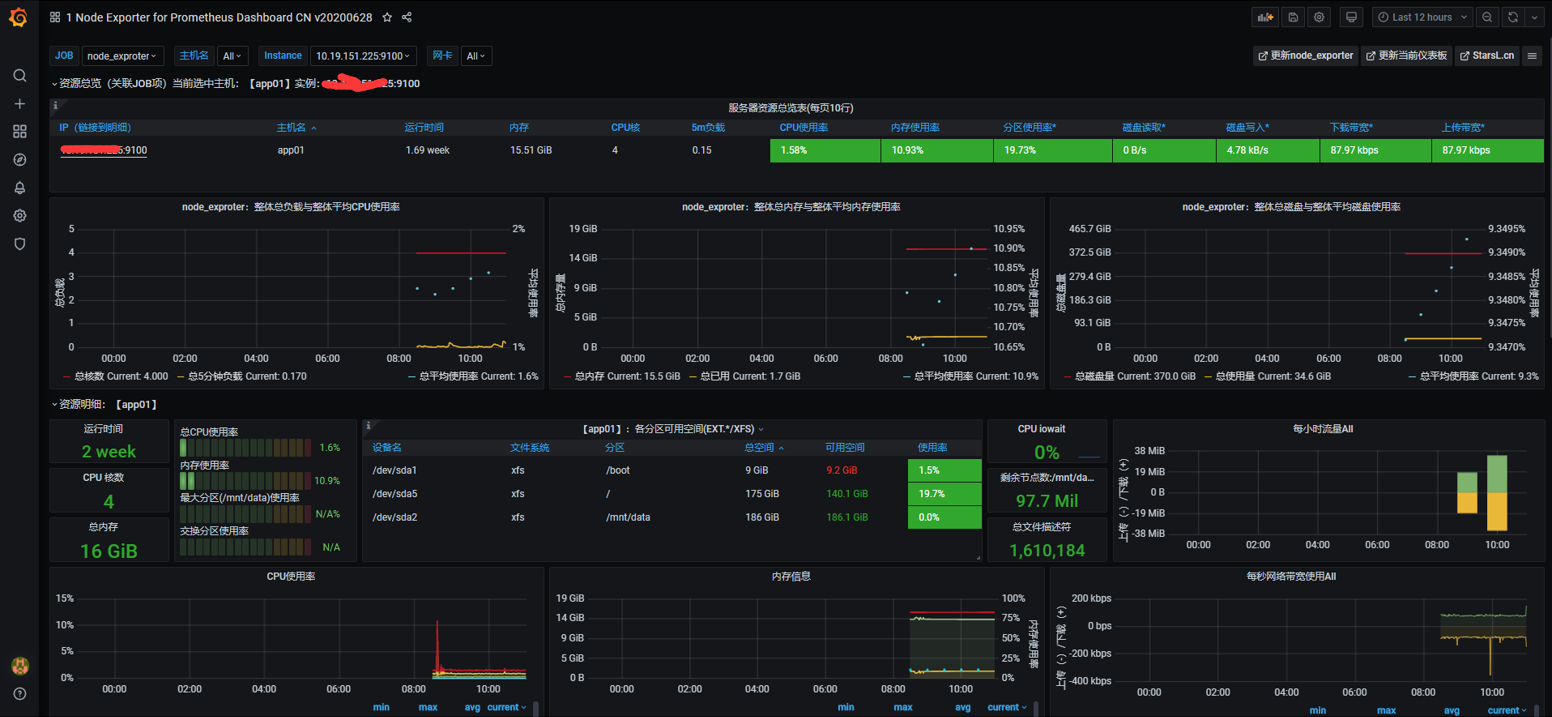Viewport: 1552px width, 717px height.
Task: Click the Add panel icon in top toolbar
Action: [1264, 17]
